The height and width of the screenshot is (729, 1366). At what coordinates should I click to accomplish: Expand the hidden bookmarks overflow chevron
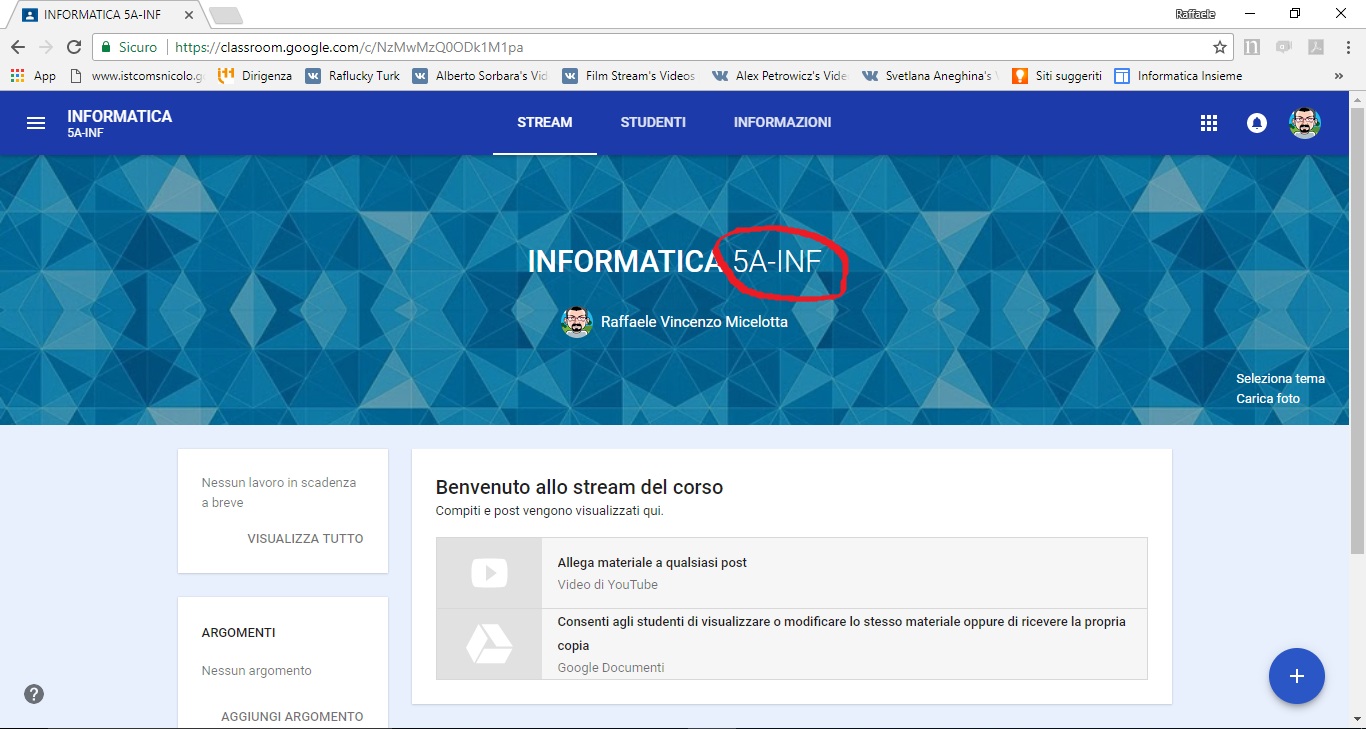click(1339, 76)
